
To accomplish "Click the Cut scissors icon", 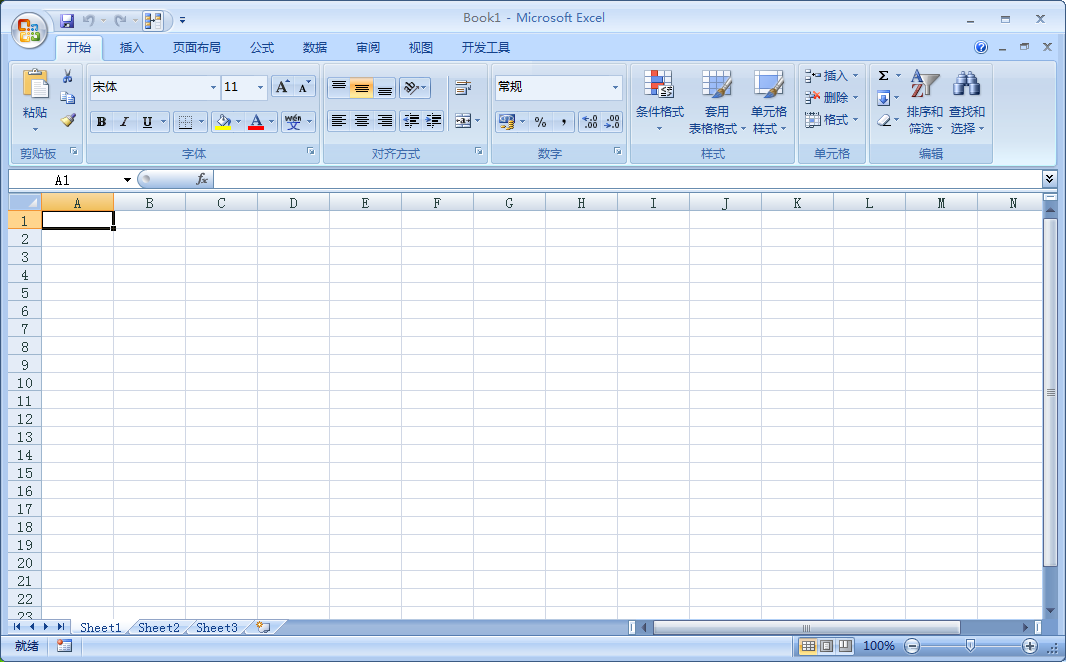I will coord(67,76).
